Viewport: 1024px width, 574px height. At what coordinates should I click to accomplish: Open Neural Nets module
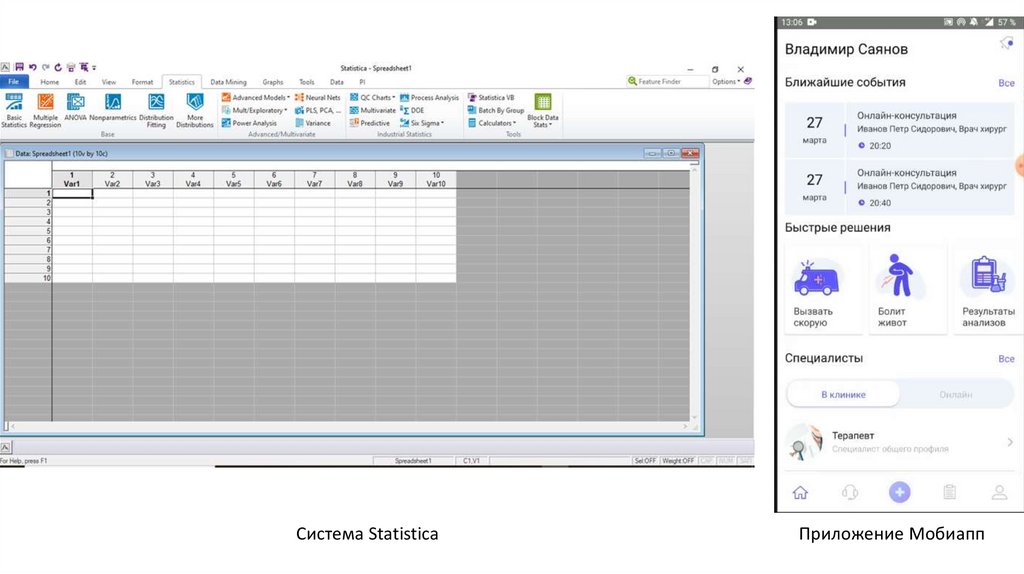tap(318, 98)
